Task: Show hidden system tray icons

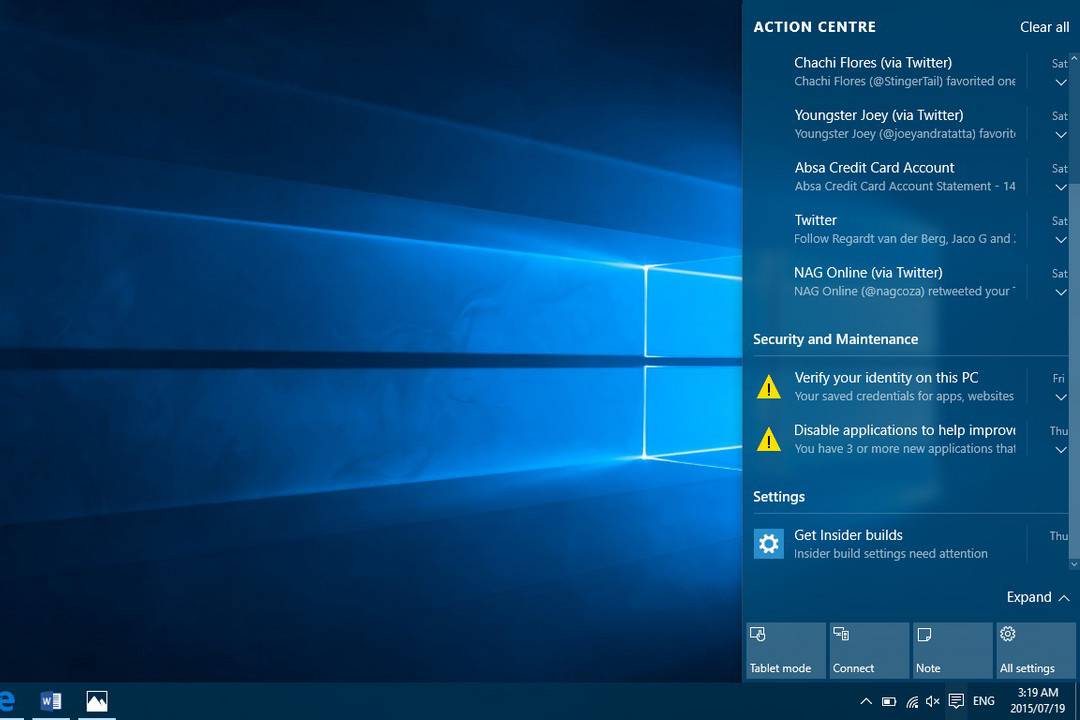Action: coord(865,701)
